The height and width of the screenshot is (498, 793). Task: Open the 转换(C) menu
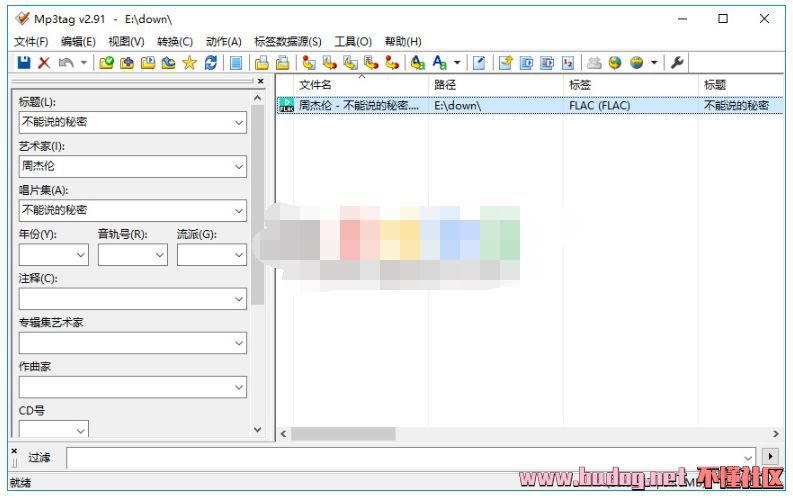tap(174, 41)
